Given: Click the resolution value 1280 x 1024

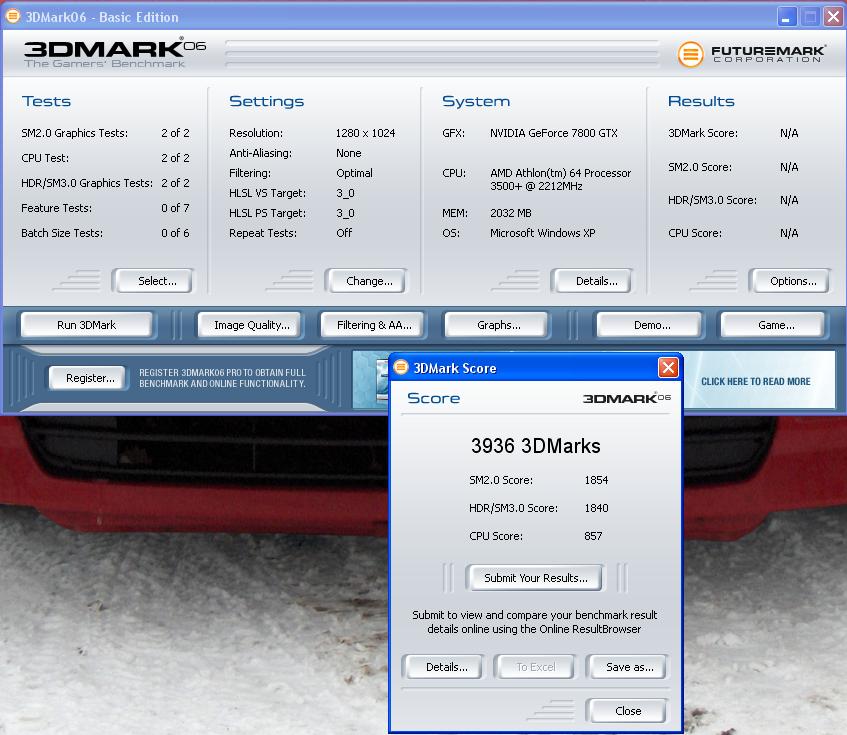Looking at the screenshot, I should [x=365, y=133].
